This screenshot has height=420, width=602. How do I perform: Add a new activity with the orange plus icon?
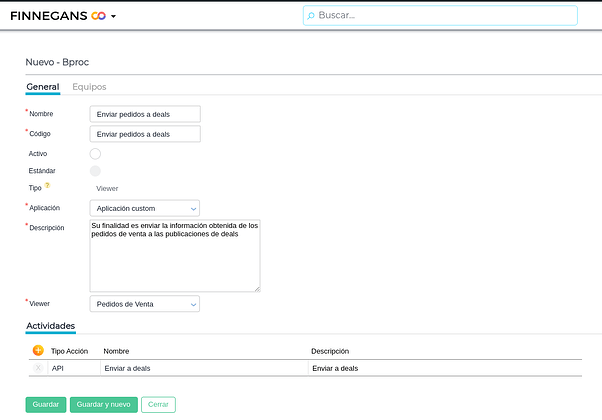(38, 350)
